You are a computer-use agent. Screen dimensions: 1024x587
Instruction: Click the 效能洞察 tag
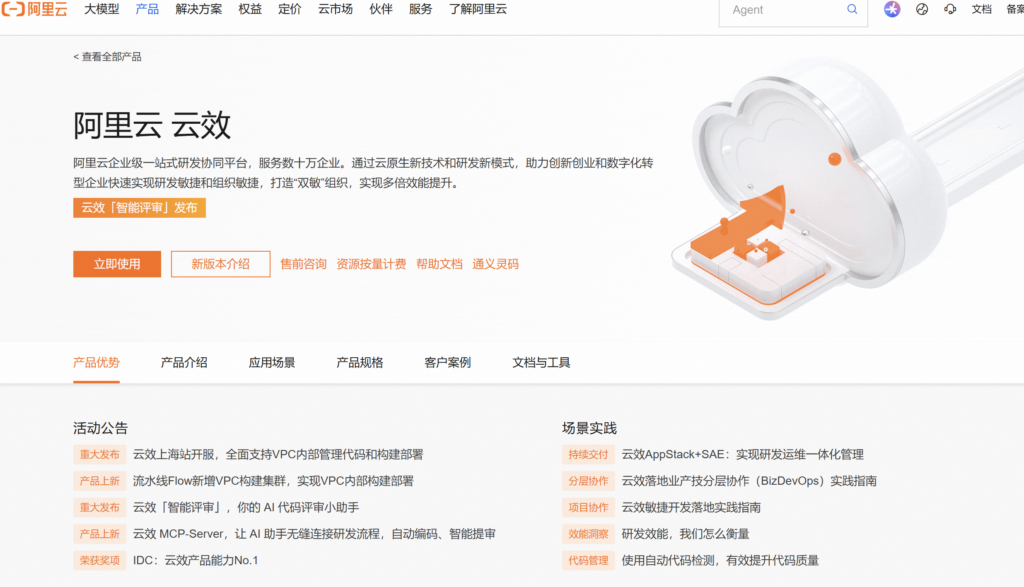[588, 534]
